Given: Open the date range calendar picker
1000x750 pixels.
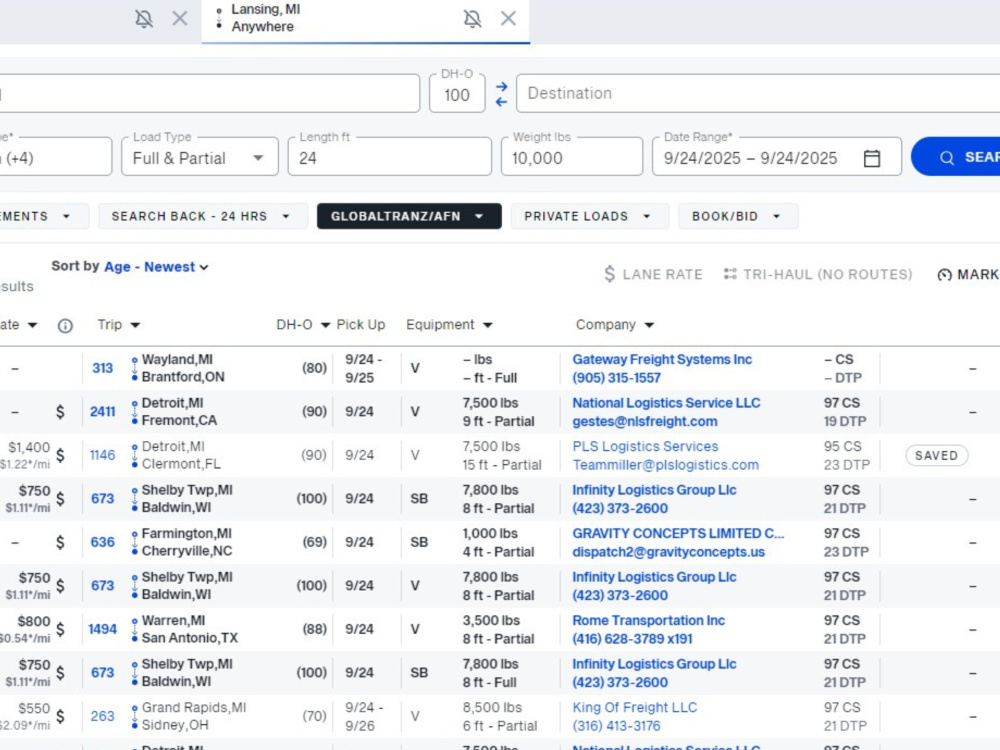Looking at the screenshot, I should (872, 158).
